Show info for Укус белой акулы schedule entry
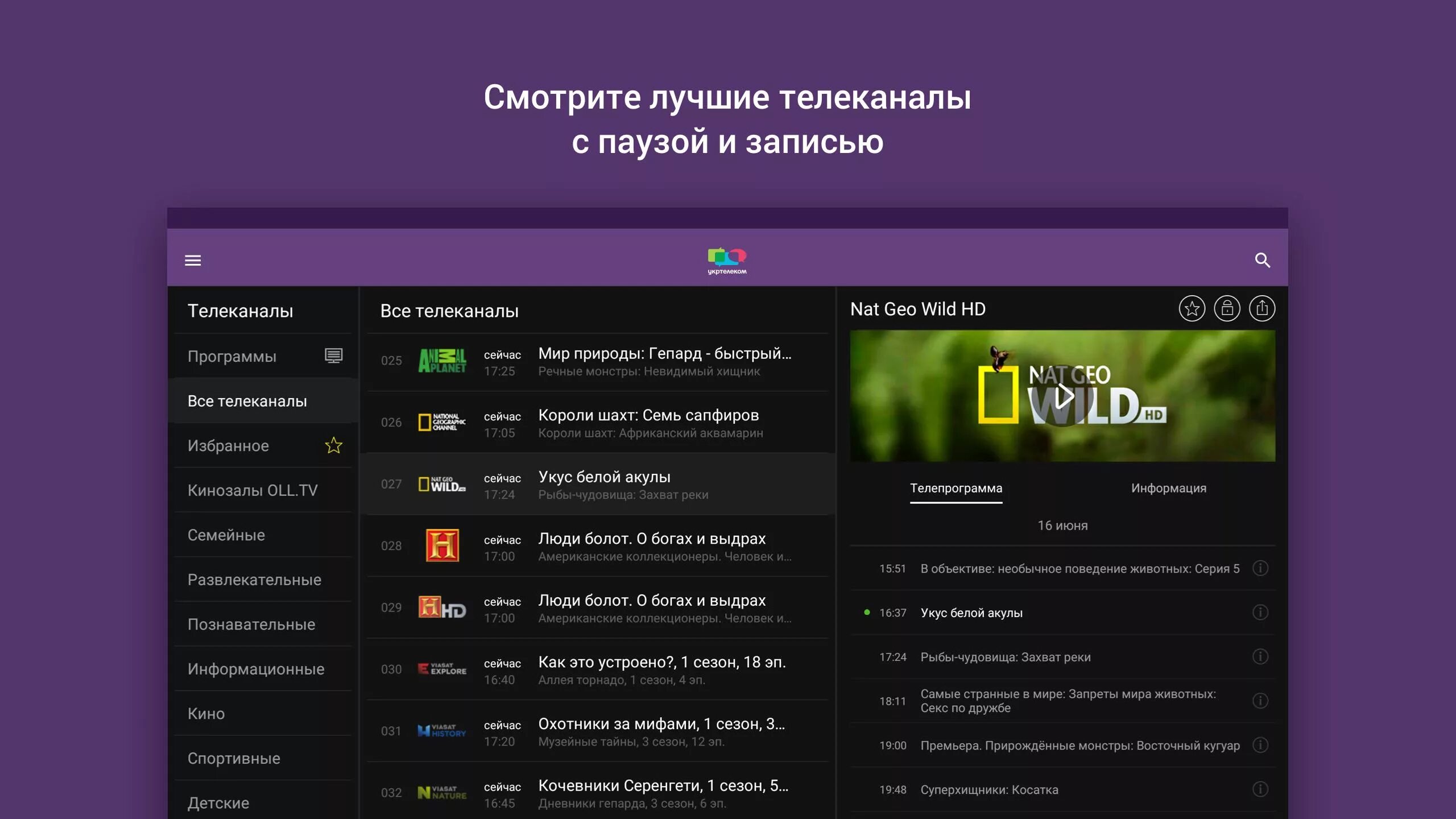Viewport: 1456px width, 819px height. pos(1260,613)
